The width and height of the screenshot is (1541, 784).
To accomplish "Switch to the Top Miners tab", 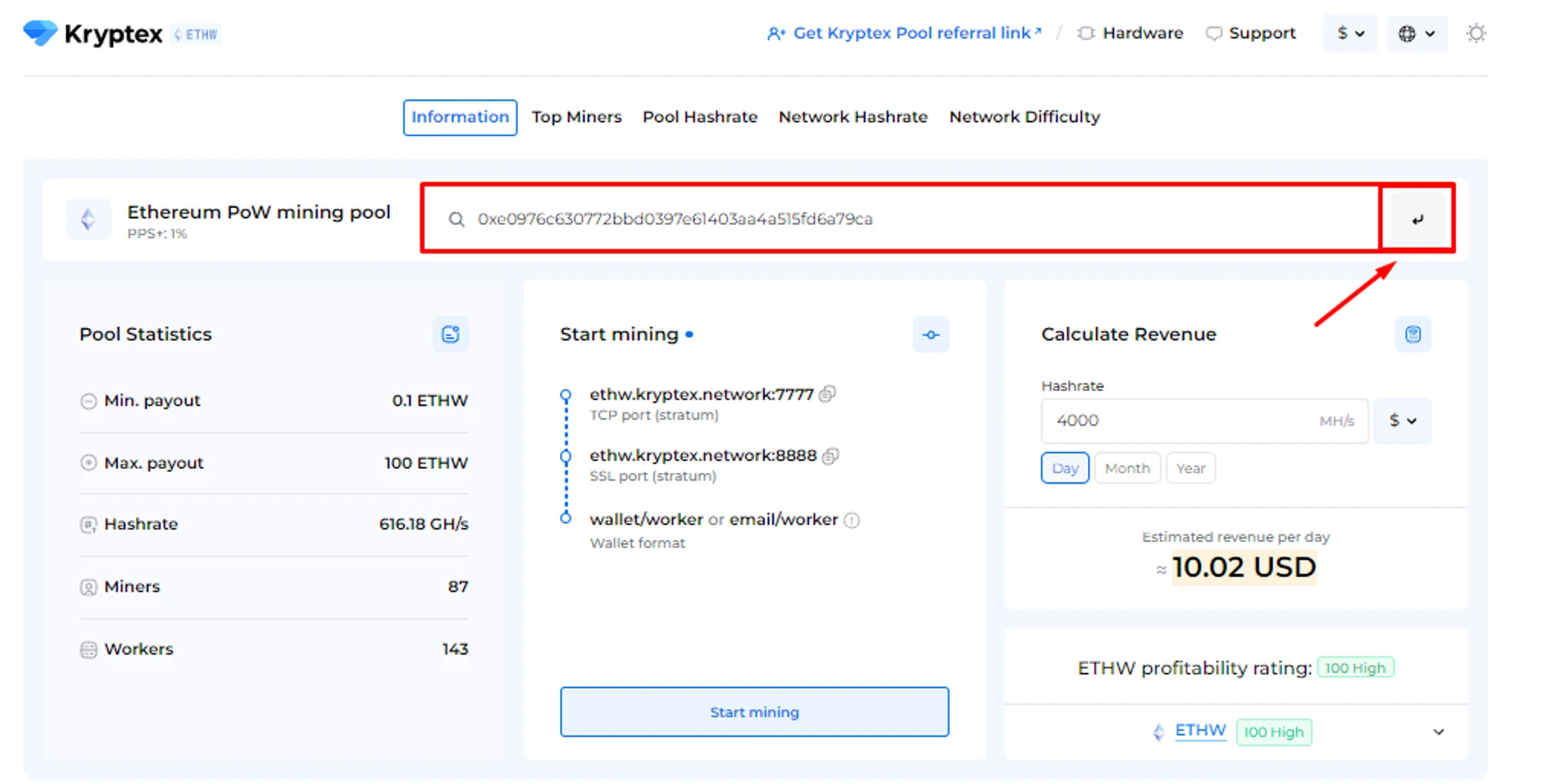I will (x=576, y=117).
